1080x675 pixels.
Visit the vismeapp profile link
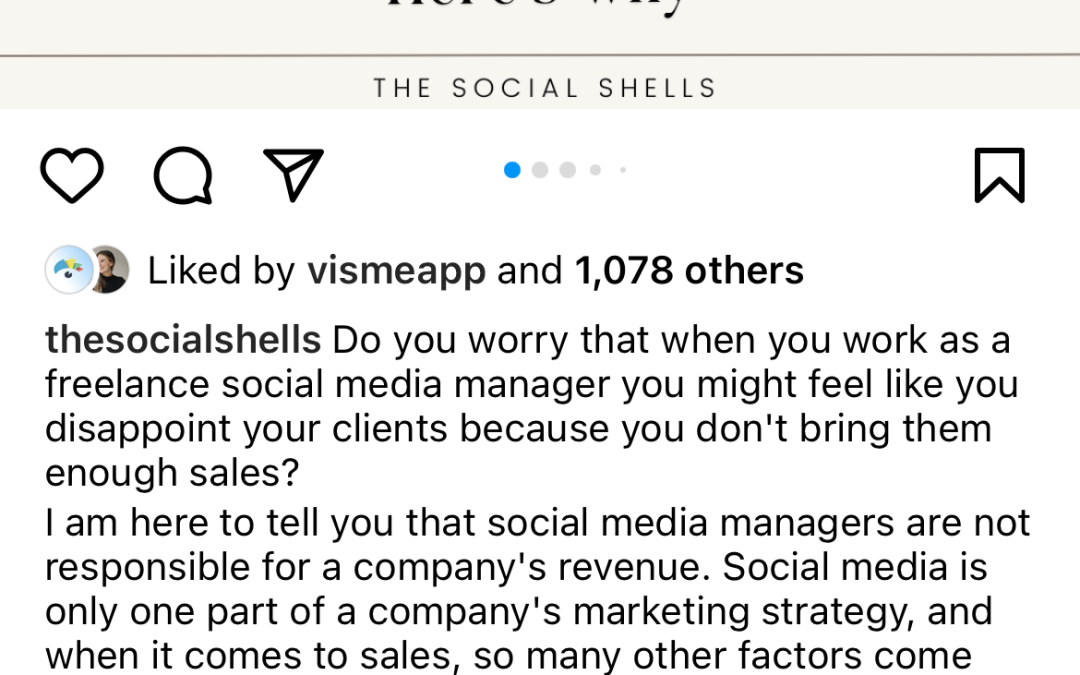point(396,271)
